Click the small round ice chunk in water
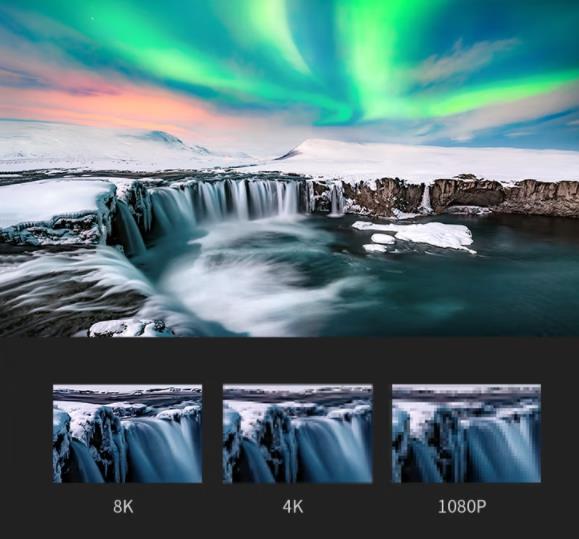Screen dimensions: 579x539 [383, 238]
